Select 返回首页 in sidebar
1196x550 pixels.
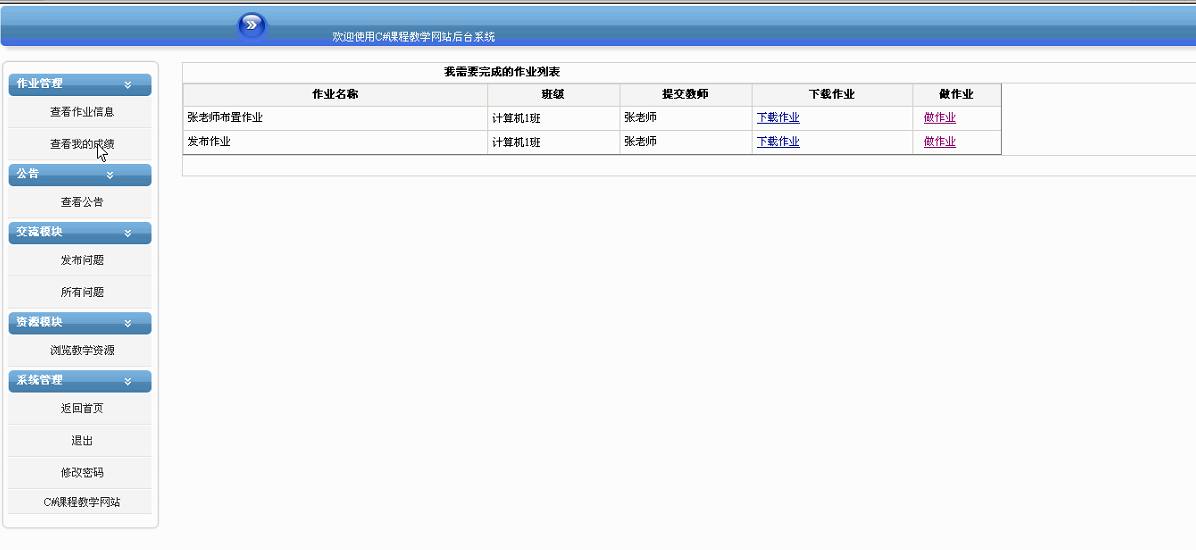click(x=82, y=409)
